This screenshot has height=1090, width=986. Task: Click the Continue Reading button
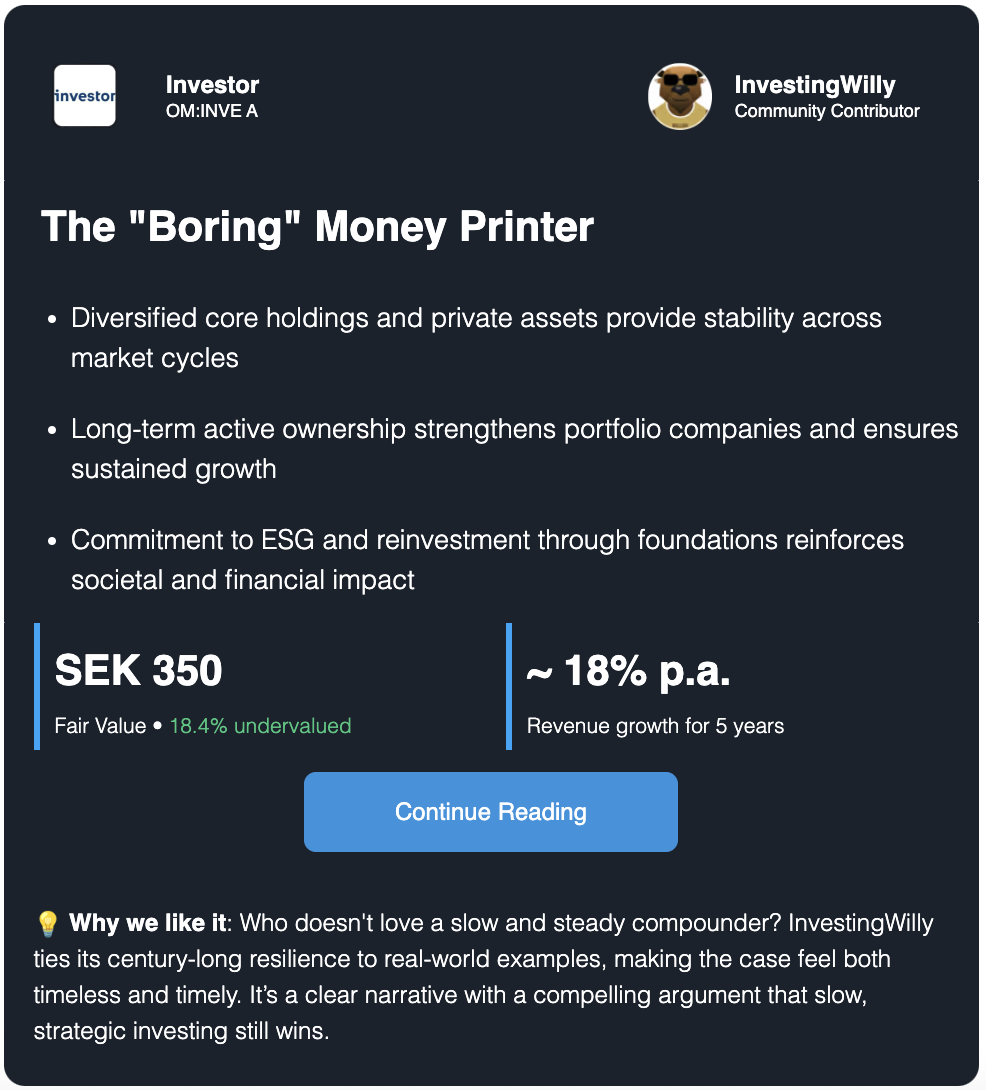click(490, 811)
